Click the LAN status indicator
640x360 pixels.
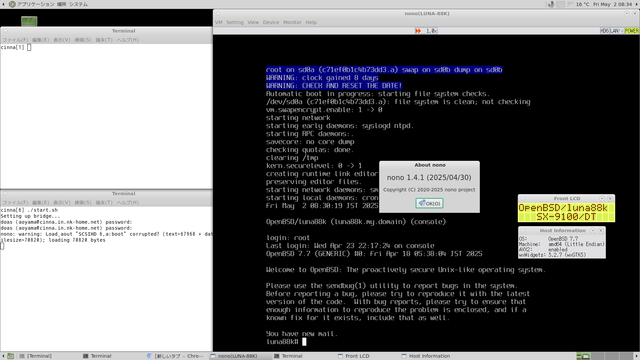[x=616, y=31]
